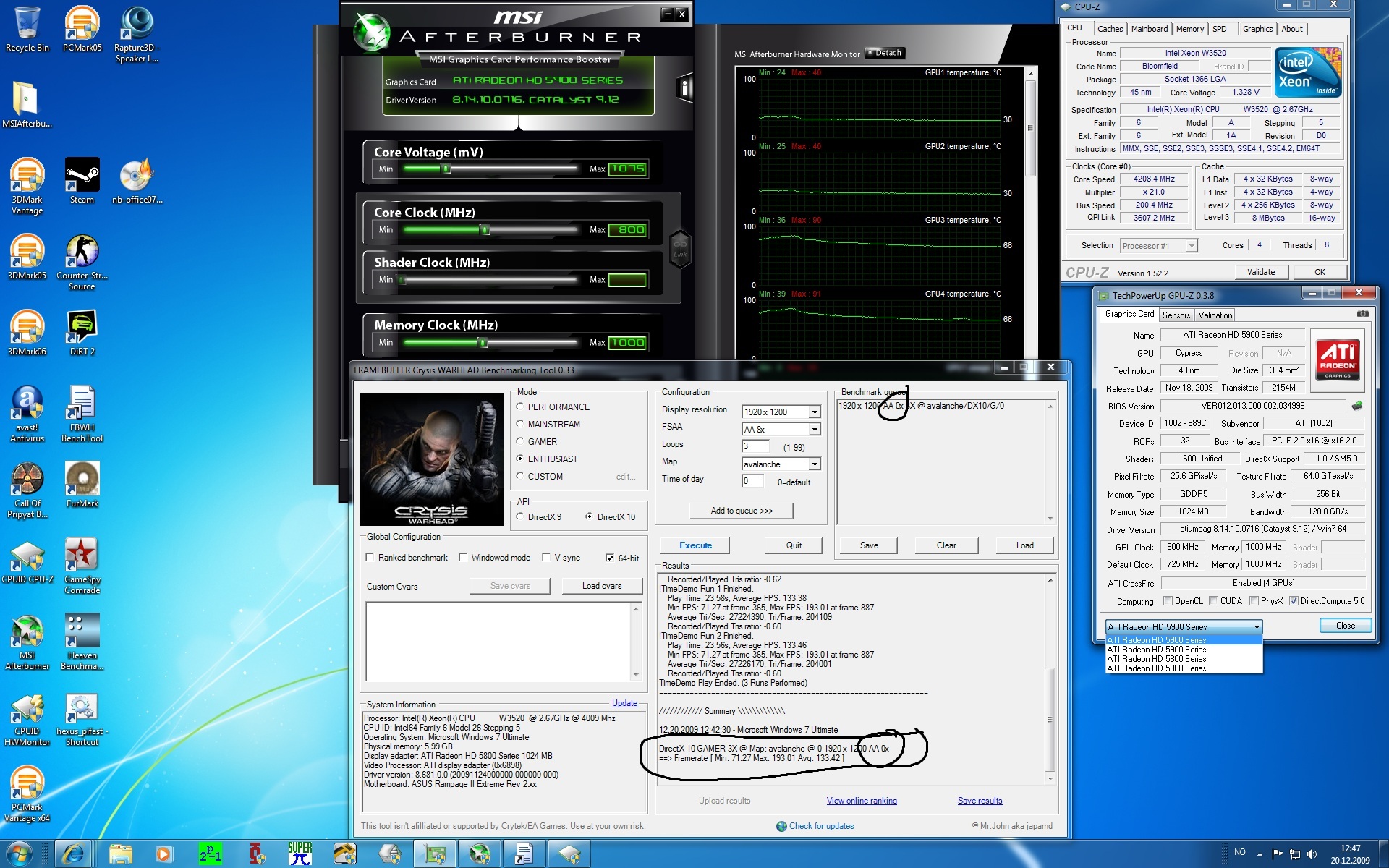Click the Add to queue button

pyautogui.click(x=742, y=511)
